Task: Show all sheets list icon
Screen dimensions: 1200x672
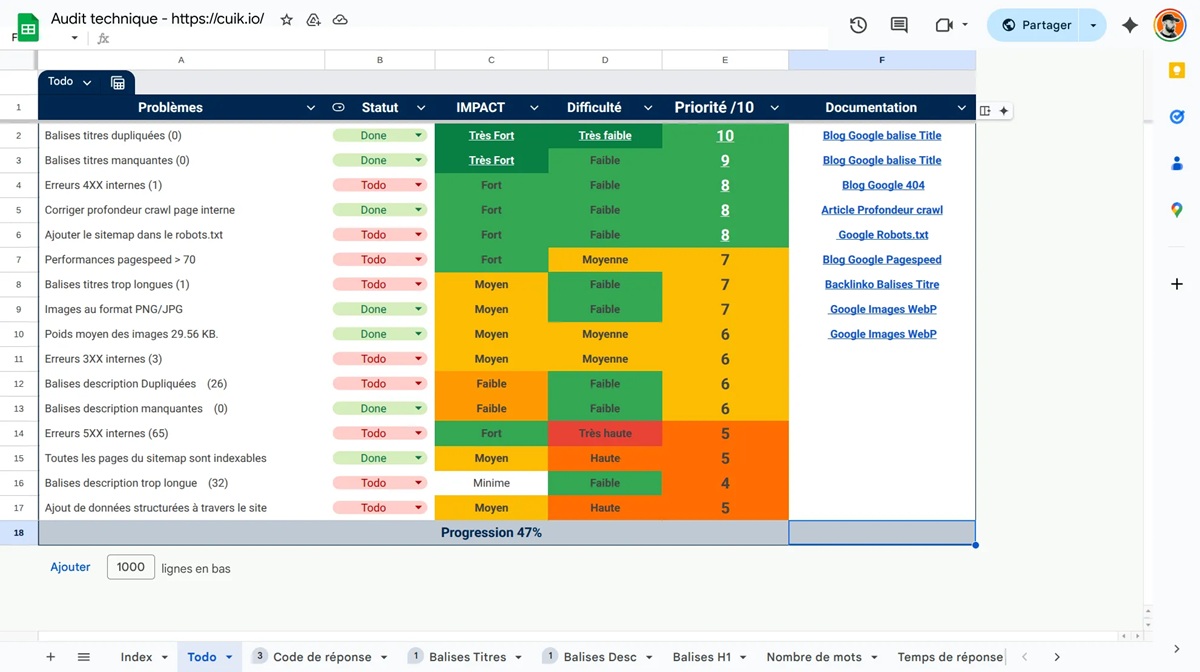Action: pyautogui.click(x=84, y=657)
